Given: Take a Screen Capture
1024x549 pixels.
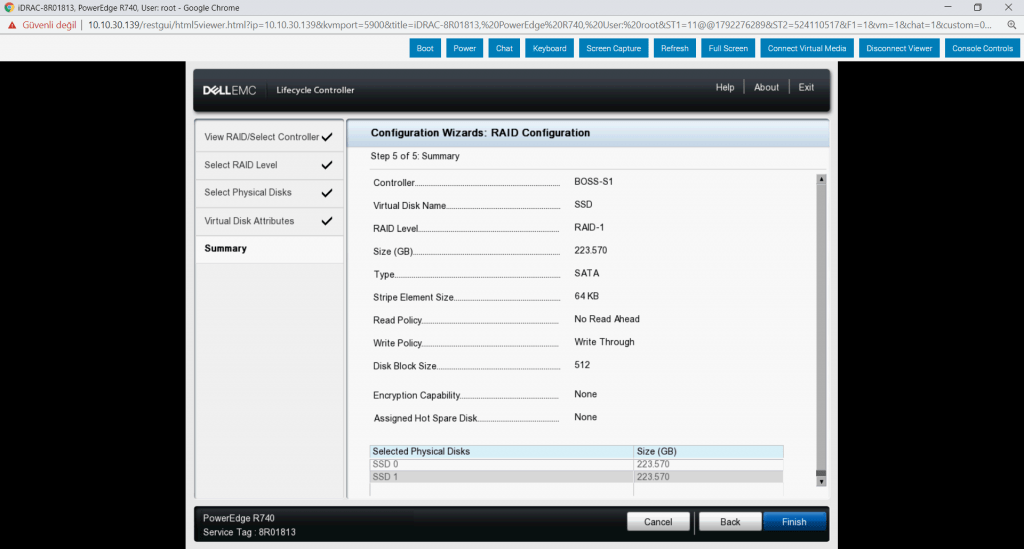Looking at the screenshot, I should [x=613, y=48].
